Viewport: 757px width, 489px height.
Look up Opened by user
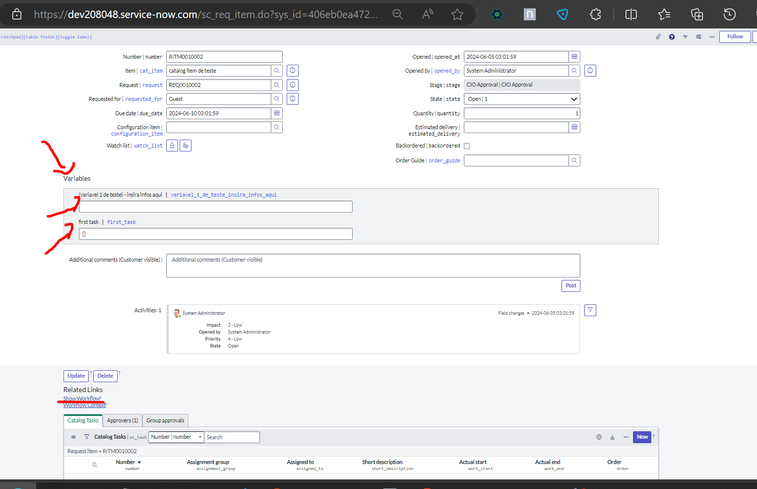coord(574,70)
